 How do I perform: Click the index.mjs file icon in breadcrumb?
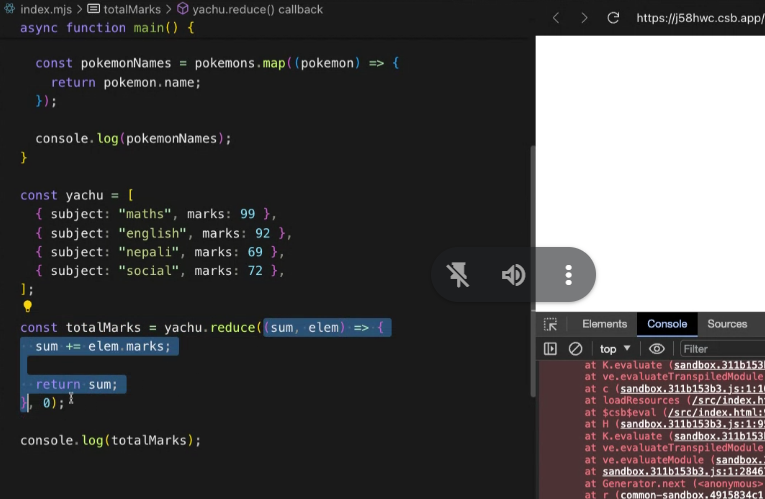pyautogui.click(x=9, y=9)
